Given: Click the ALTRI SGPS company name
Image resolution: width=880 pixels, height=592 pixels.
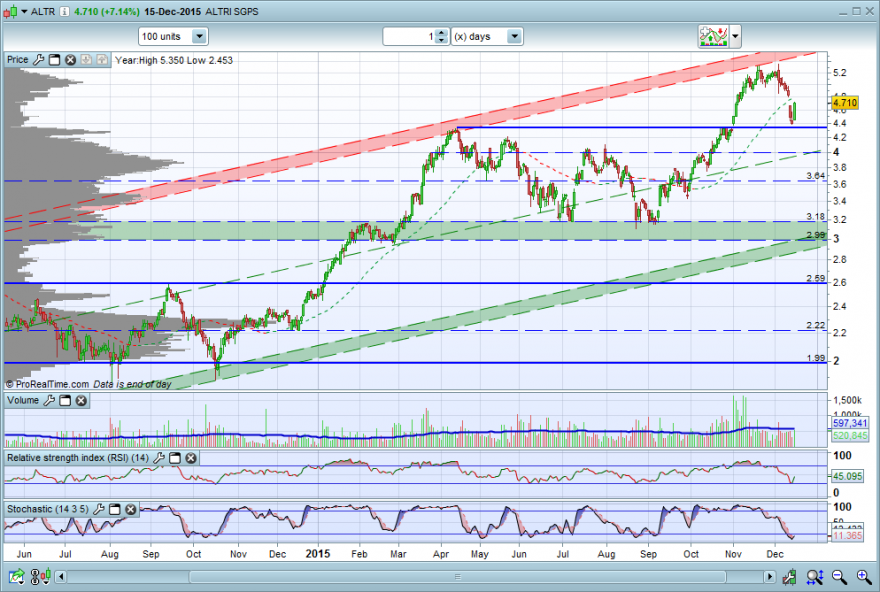Looking at the screenshot, I should [x=232, y=12].
